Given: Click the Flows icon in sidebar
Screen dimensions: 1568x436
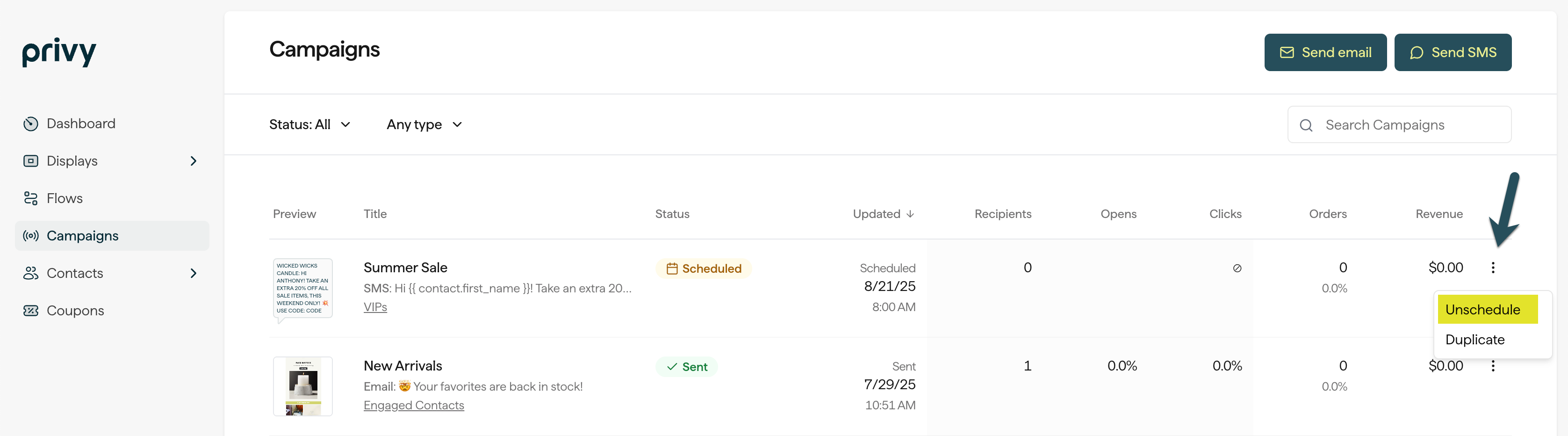Looking at the screenshot, I should coord(30,198).
